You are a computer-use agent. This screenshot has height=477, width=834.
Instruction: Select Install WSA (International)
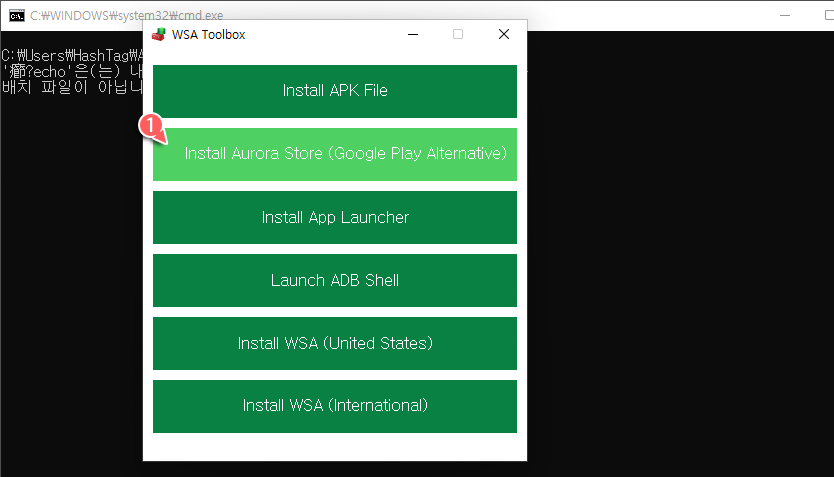tap(335, 406)
